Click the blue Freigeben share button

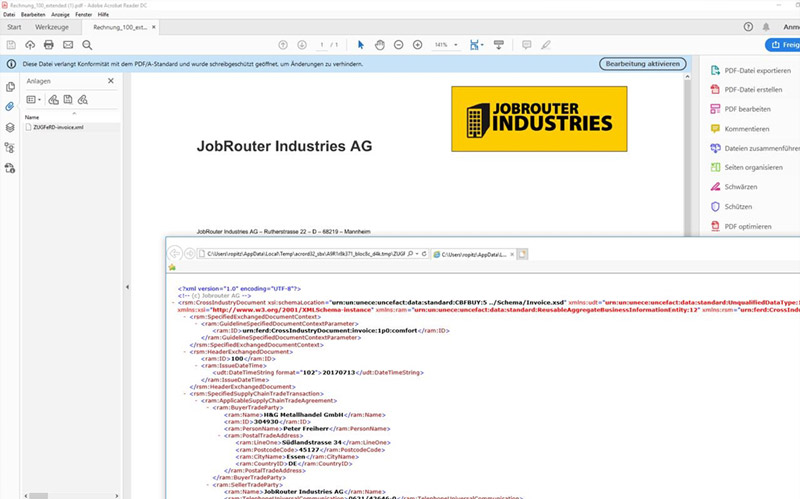[783, 45]
